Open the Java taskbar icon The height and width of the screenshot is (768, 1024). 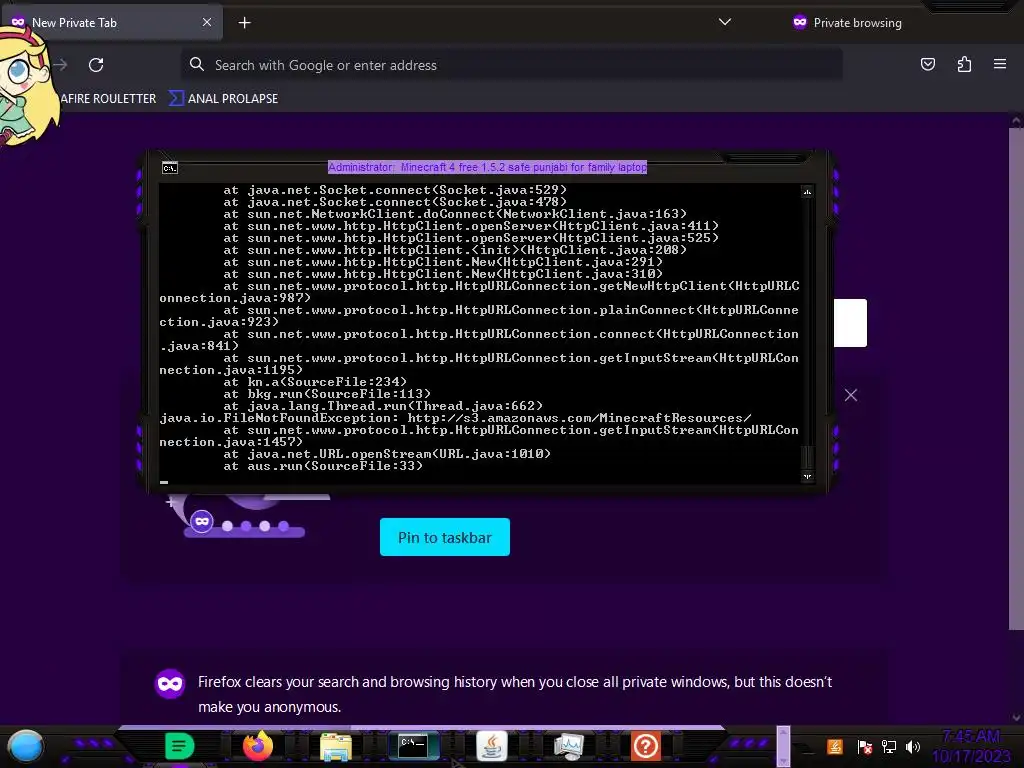tap(492, 746)
